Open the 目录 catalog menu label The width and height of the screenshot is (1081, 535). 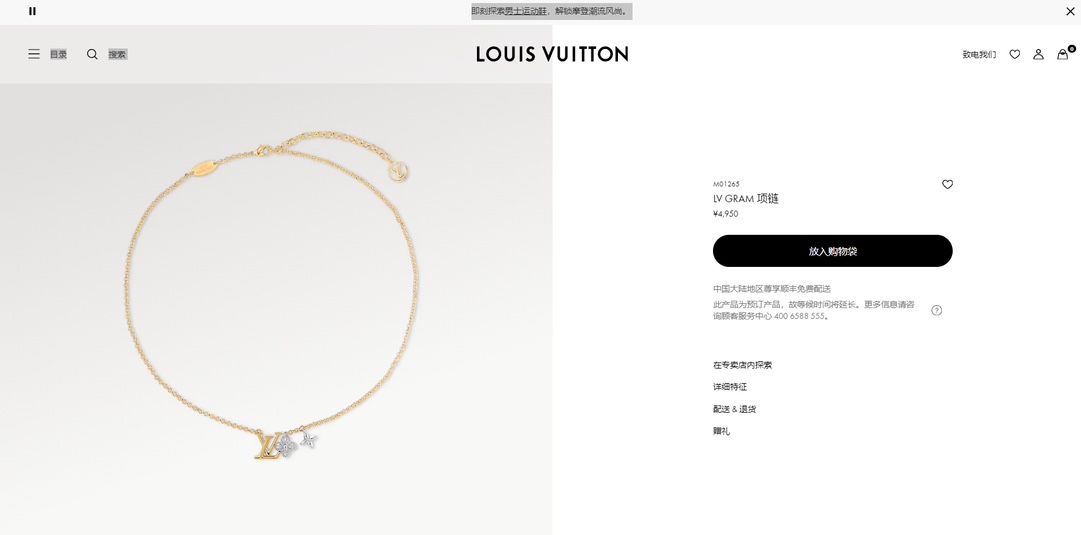59,54
